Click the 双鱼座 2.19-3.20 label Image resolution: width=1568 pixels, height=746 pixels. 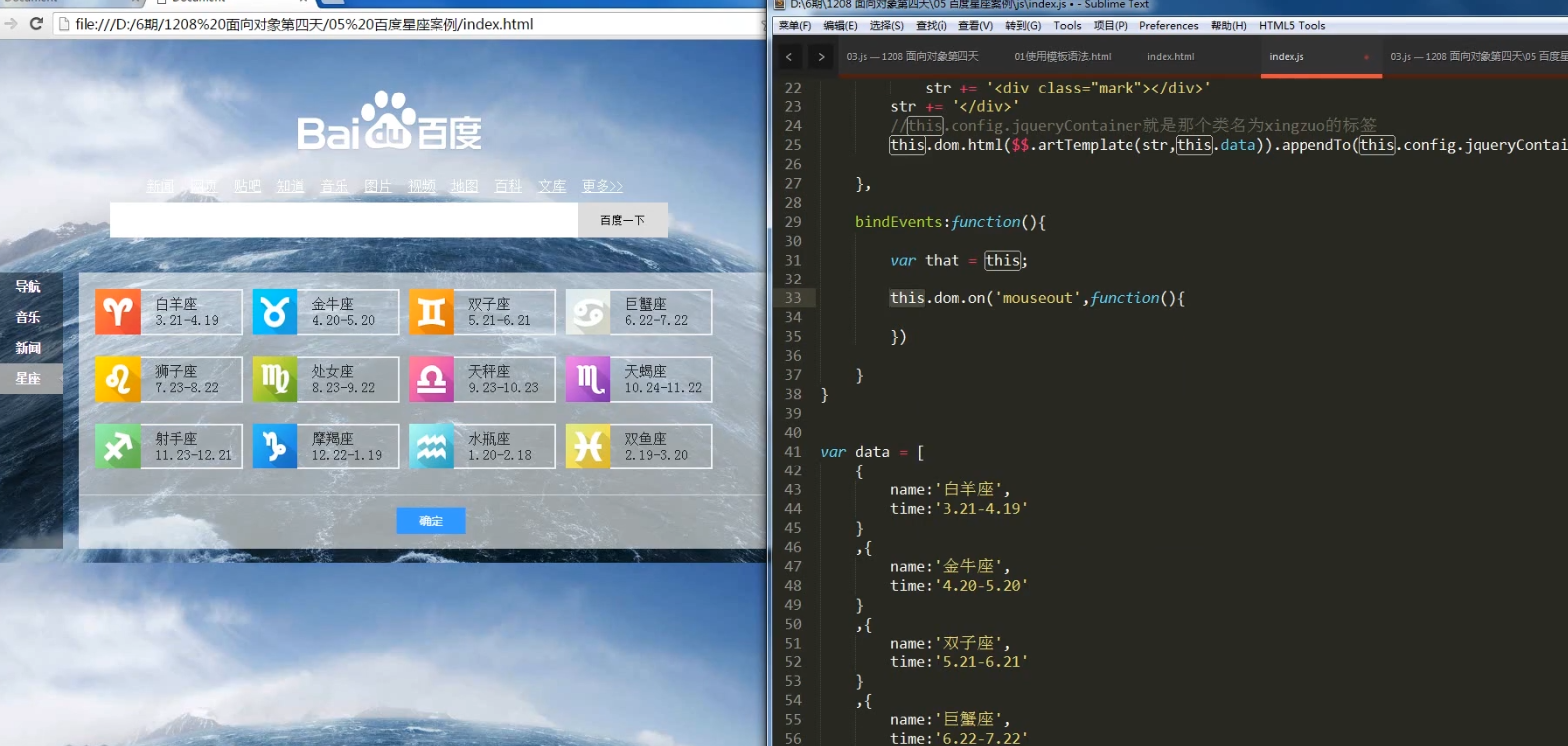coord(656,446)
